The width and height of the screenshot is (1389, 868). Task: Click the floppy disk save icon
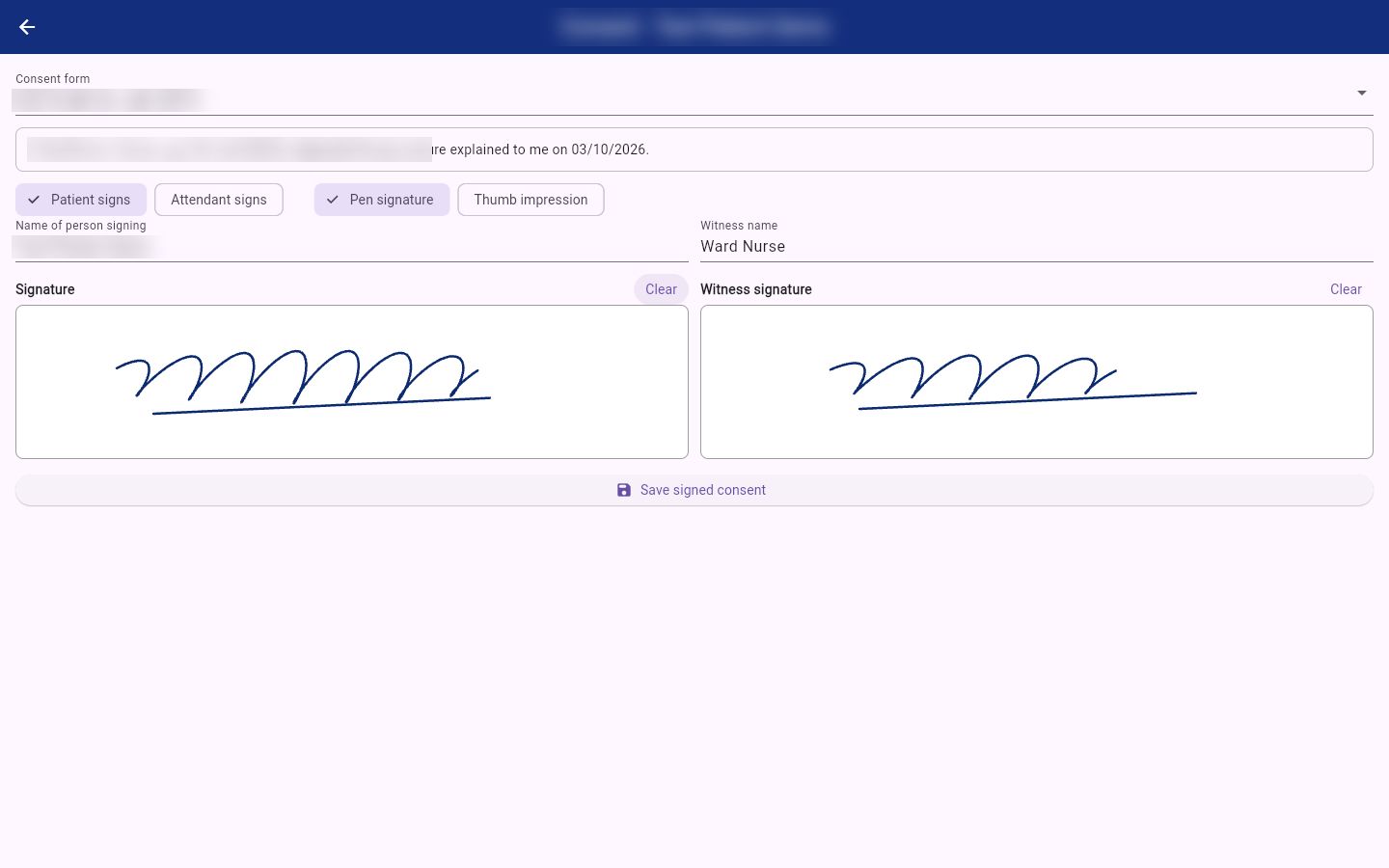click(x=624, y=490)
